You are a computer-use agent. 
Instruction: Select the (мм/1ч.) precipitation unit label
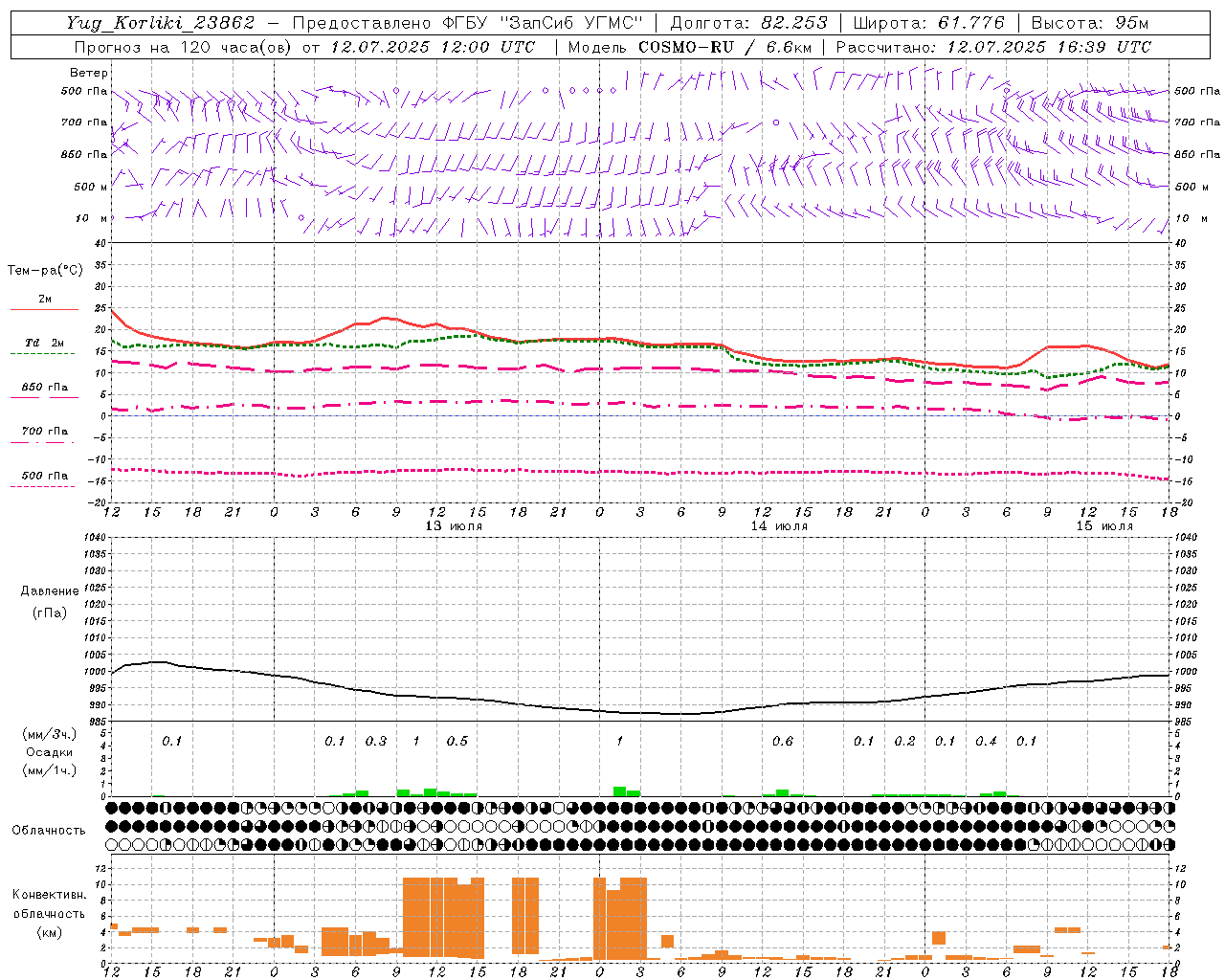[49, 770]
